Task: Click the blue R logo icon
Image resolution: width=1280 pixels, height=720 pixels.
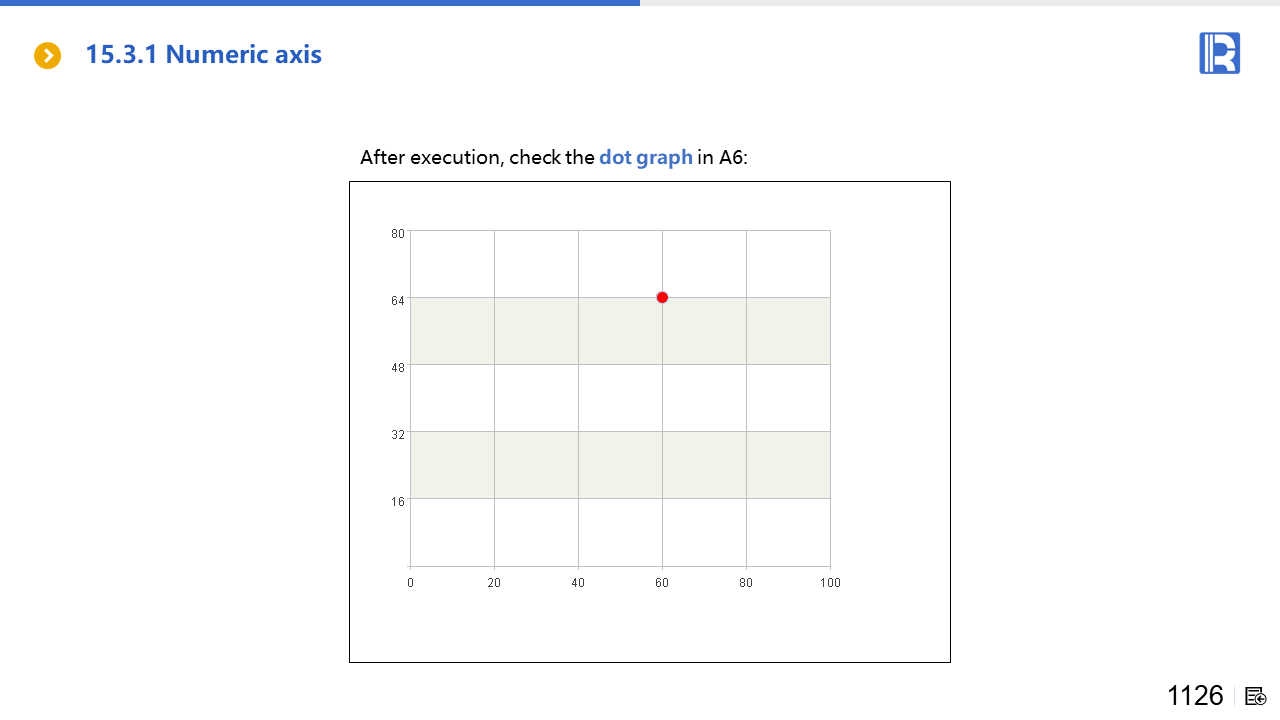Action: click(x=1219, y=53)
